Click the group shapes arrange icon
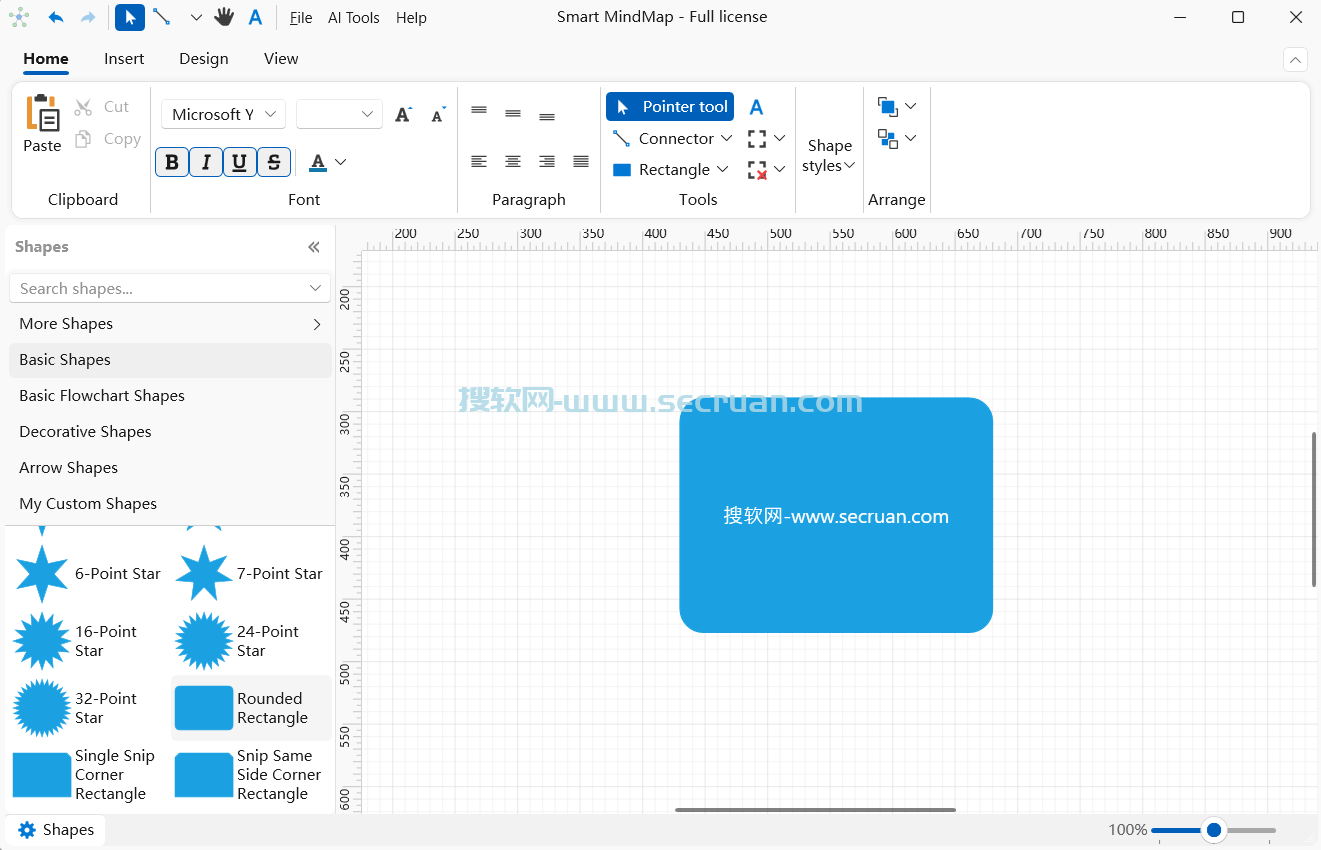The image size is (1321, 850). point(887,138)
